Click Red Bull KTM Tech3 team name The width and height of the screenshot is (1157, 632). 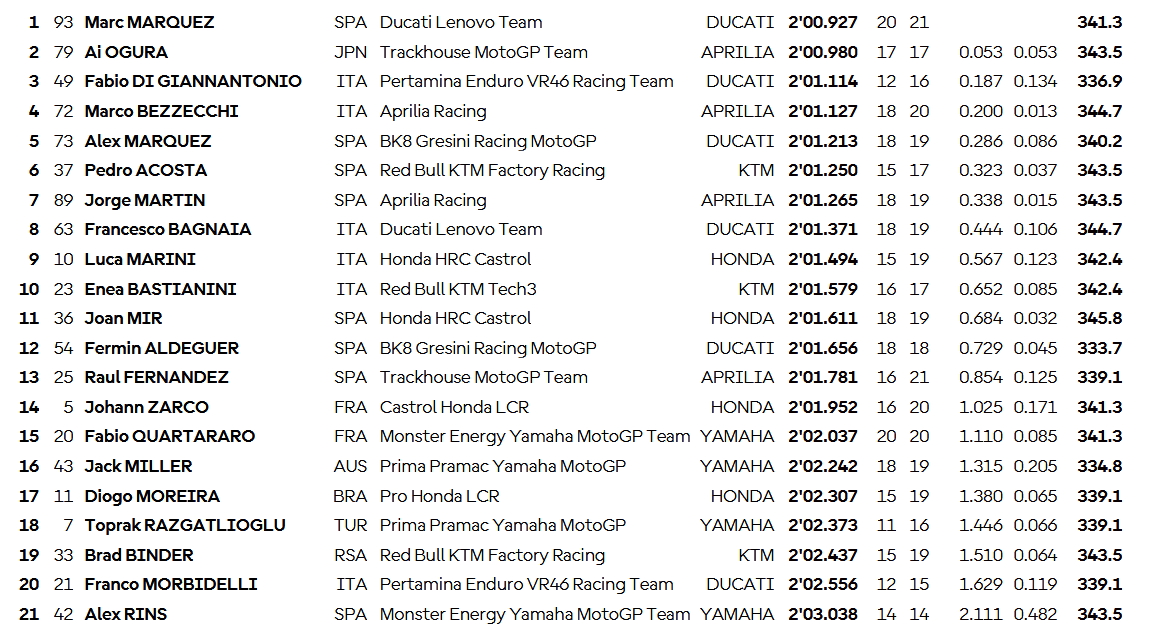point(458,289)
